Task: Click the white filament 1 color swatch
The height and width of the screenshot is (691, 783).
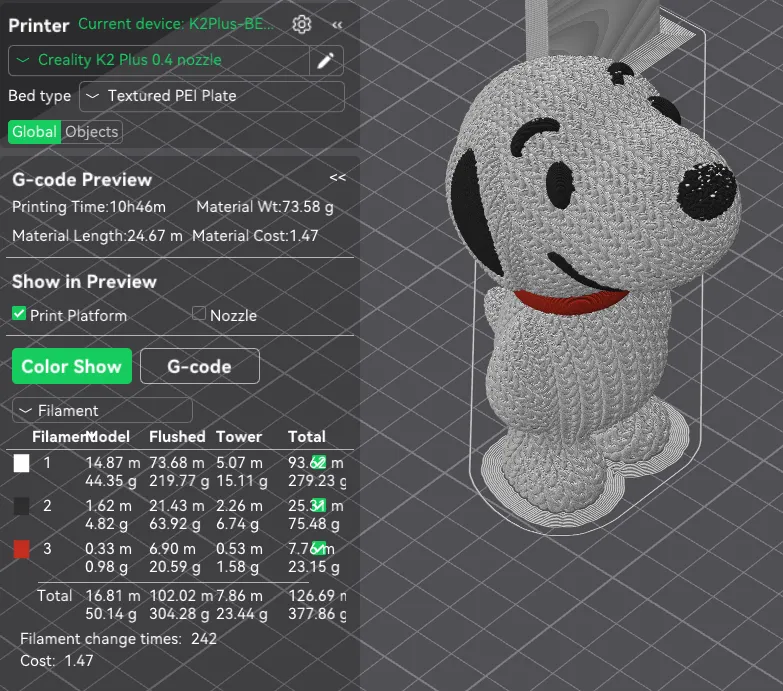Action: pos(21,464)
